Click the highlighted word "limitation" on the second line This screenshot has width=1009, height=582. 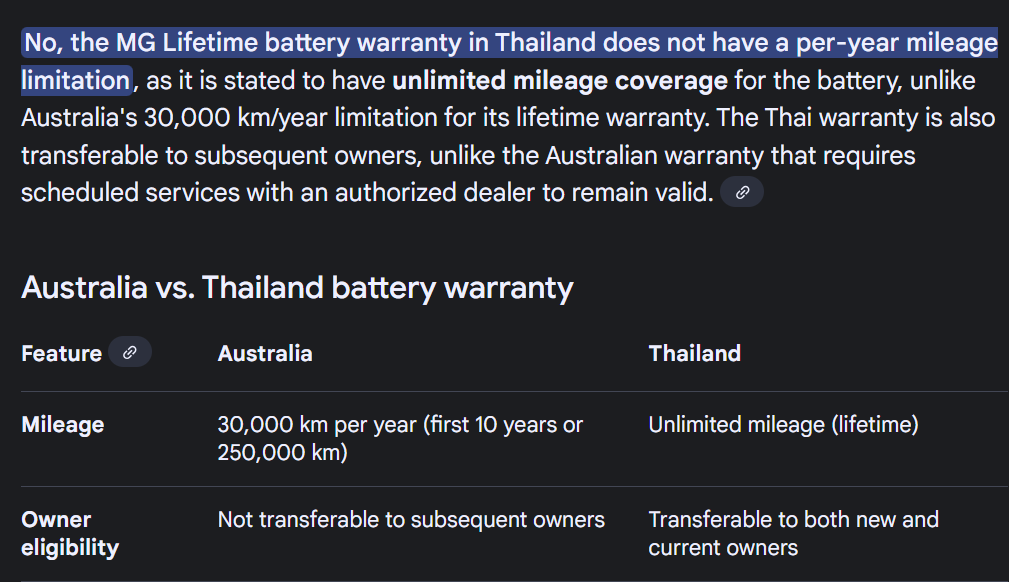pos(76,81)
